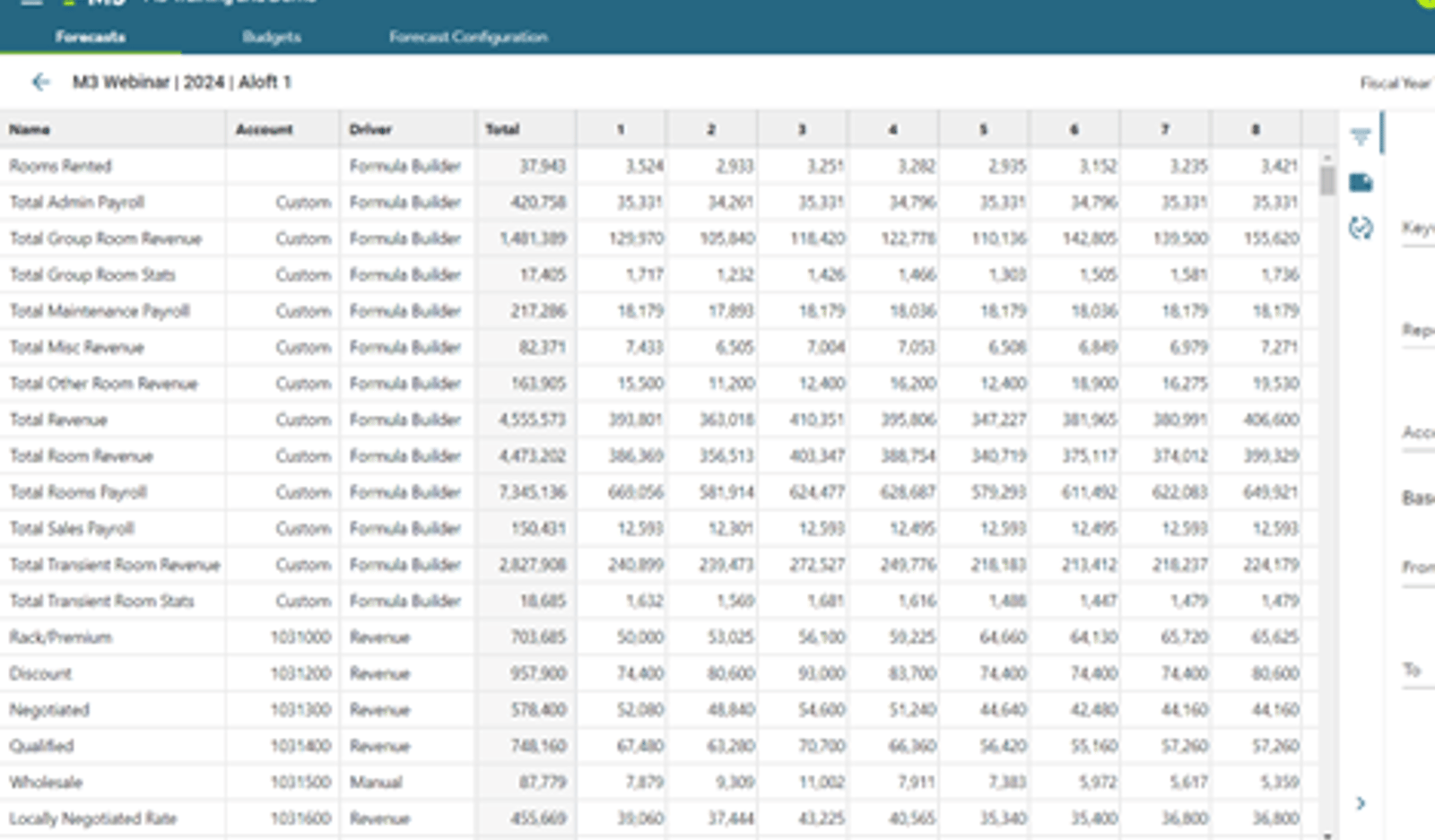Click the period 1 column header
Viewport: 1435px width, 840px height.
[x=621, y=129]
